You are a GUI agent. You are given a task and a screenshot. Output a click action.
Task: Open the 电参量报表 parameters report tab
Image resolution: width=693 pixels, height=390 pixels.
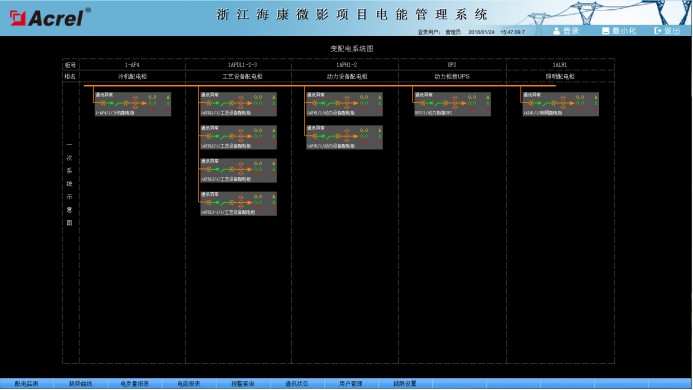click(135, 384)
